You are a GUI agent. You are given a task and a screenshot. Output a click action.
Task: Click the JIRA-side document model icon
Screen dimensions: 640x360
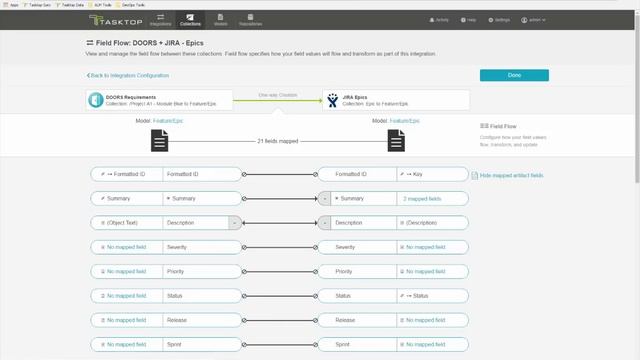click(396, 140)
